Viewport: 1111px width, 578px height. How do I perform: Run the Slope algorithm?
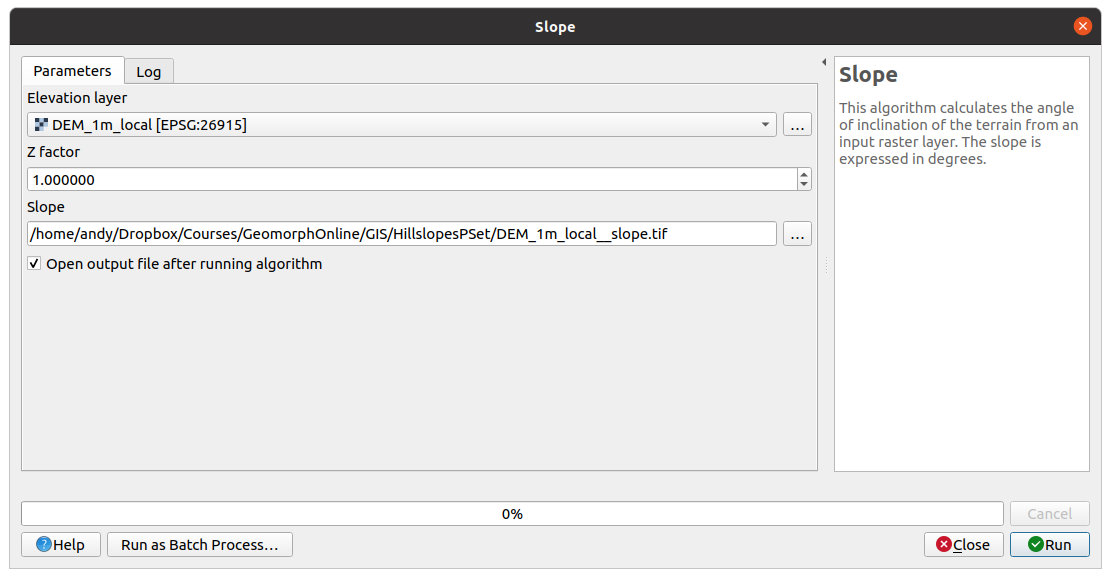point(1049,545)
